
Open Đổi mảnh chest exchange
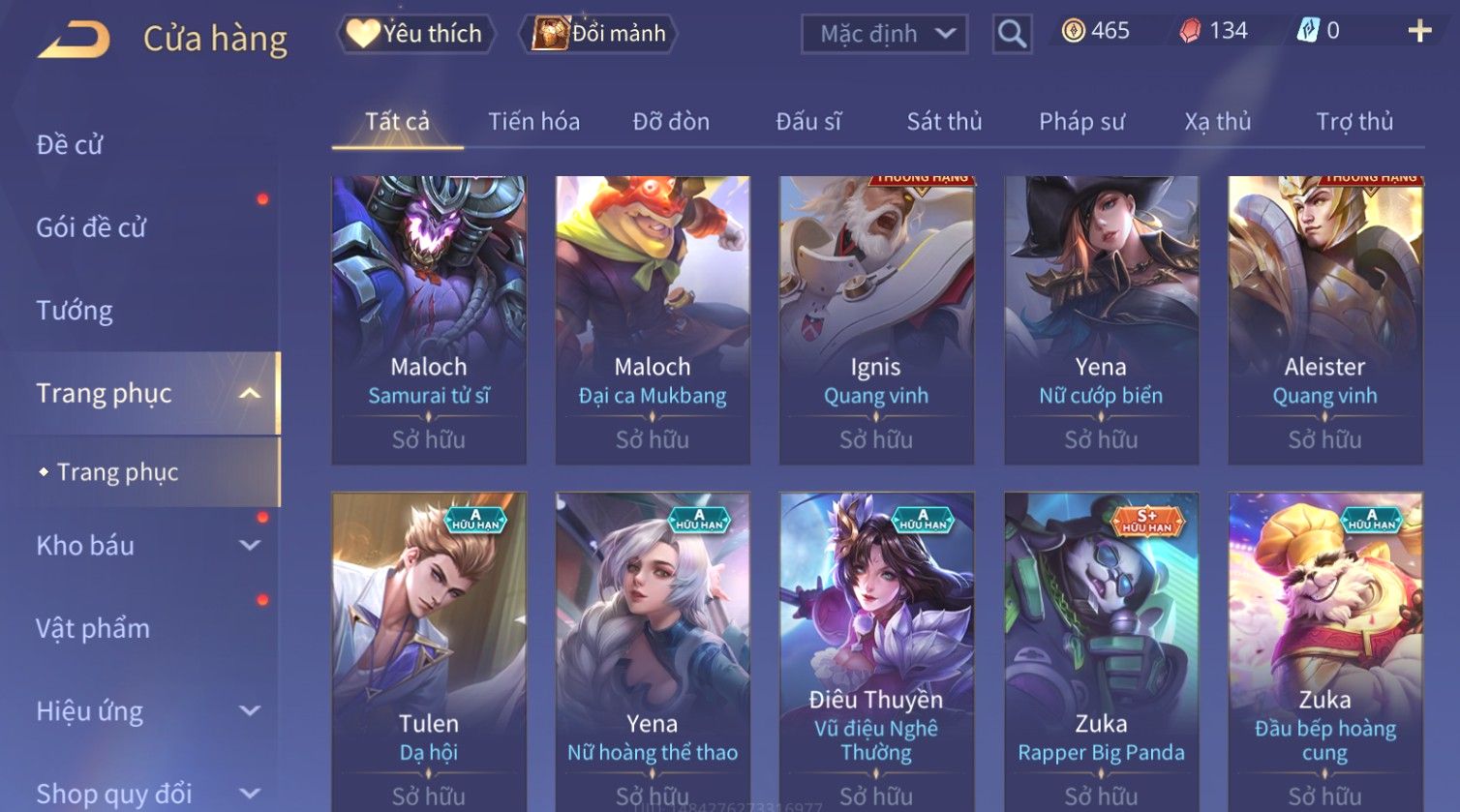coord(598,34)
